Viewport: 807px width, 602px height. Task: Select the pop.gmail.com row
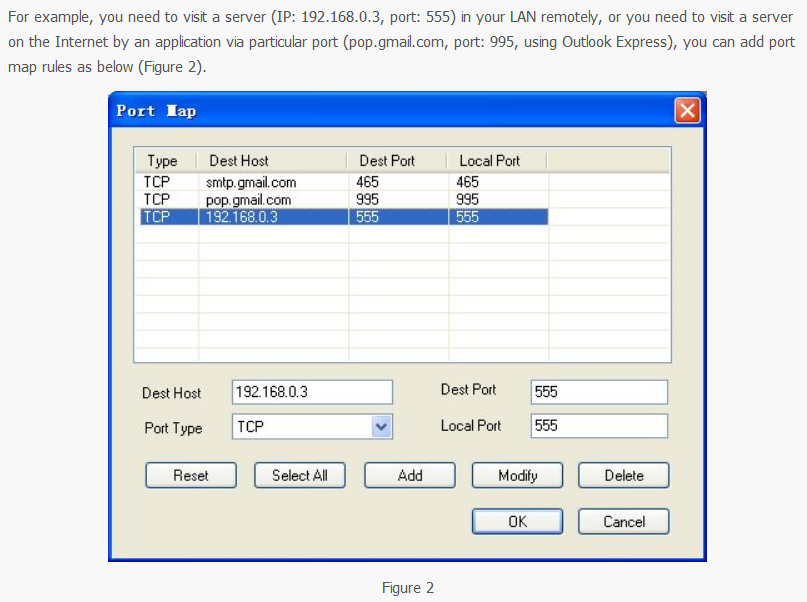(344, 200)
